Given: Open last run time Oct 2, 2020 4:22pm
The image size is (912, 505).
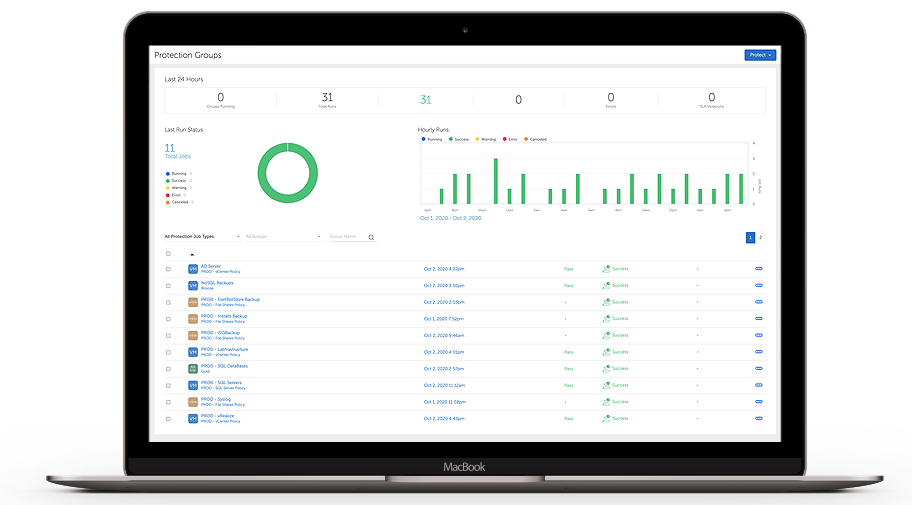Looking at the screenshot, I should tap(444, 269).
